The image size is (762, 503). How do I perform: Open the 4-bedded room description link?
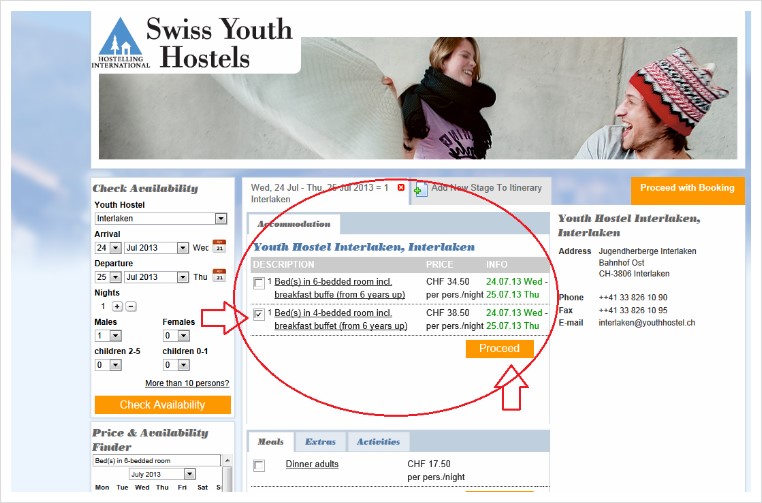[x=341, y=319]
